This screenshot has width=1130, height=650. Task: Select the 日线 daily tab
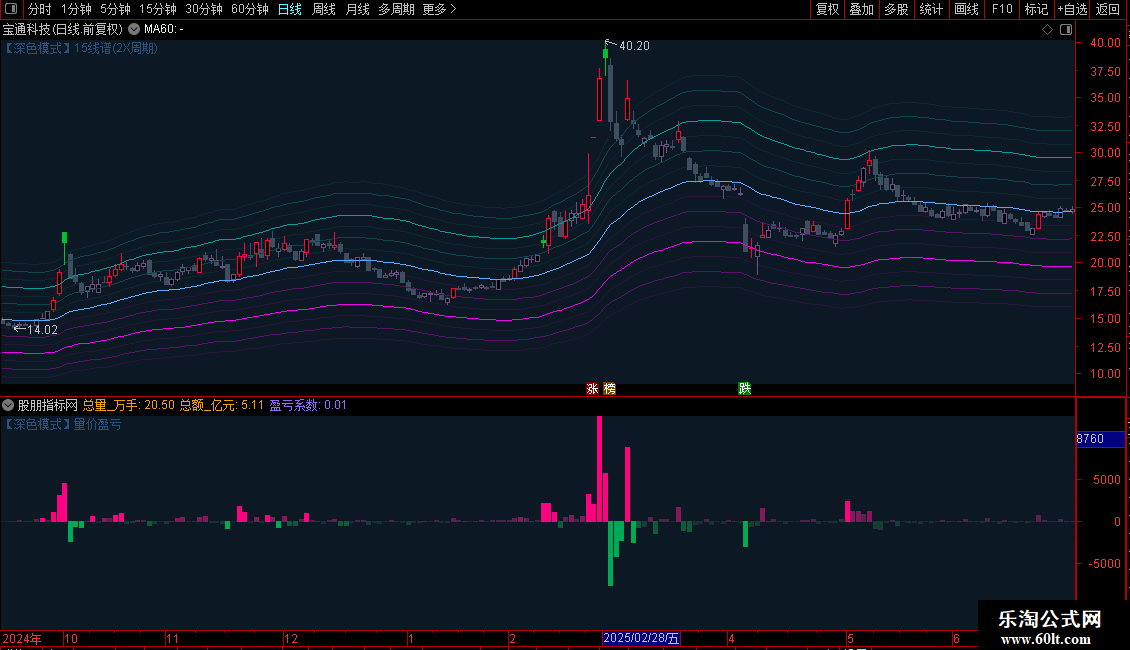[x=290, y=9]
